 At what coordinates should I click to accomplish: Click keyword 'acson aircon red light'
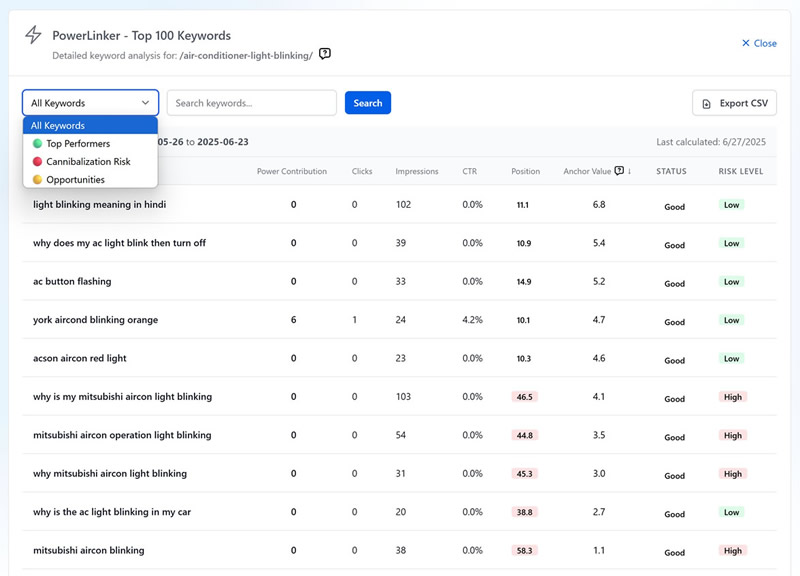pos(80,358)
